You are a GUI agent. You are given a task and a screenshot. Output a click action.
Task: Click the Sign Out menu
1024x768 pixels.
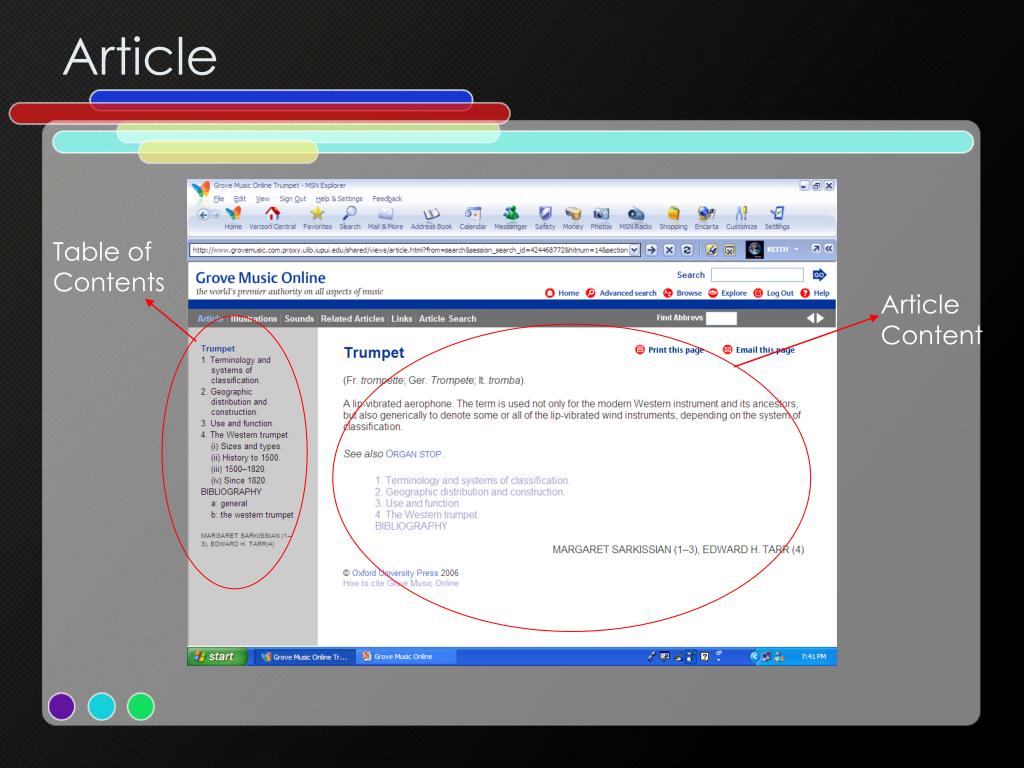point(293,199)
